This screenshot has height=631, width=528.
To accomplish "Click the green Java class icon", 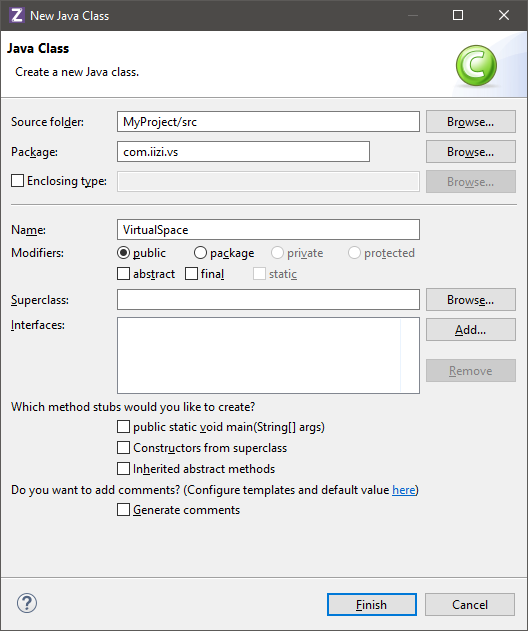I will [476, 65].
